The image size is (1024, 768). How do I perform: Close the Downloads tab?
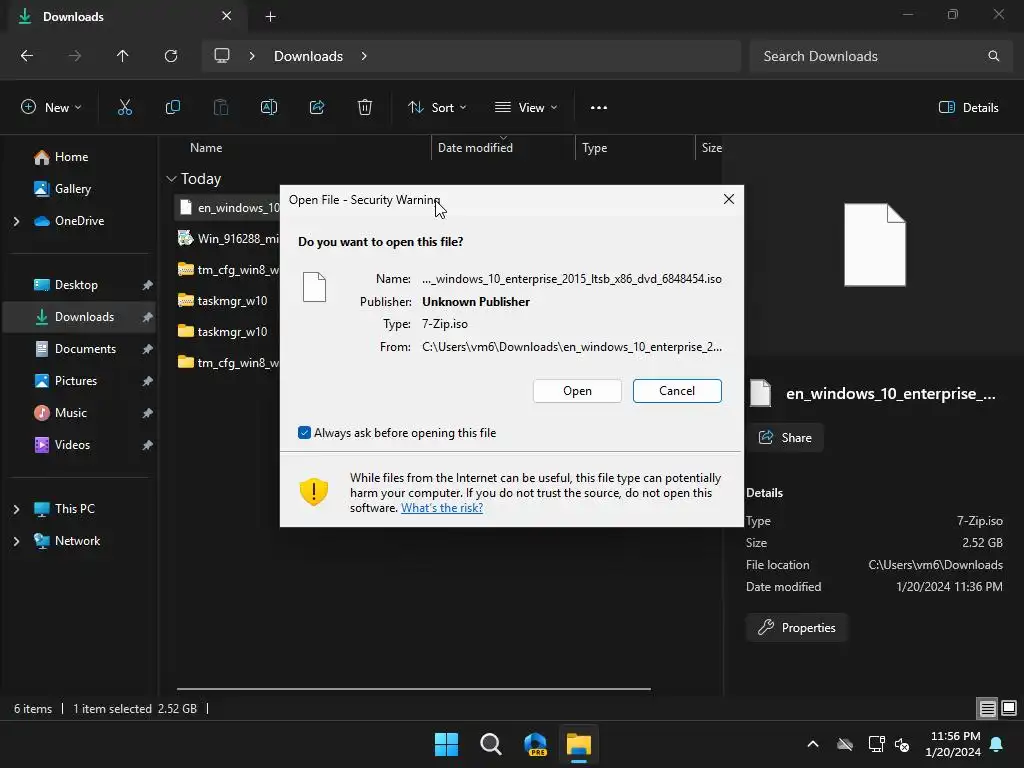tap(227, 16)
